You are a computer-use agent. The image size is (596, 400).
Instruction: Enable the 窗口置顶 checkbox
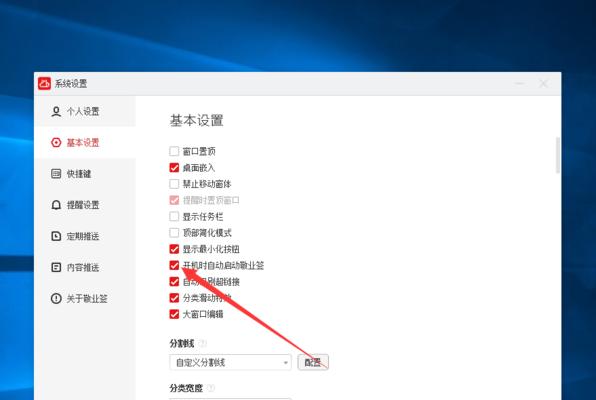[x=174, y=151]
